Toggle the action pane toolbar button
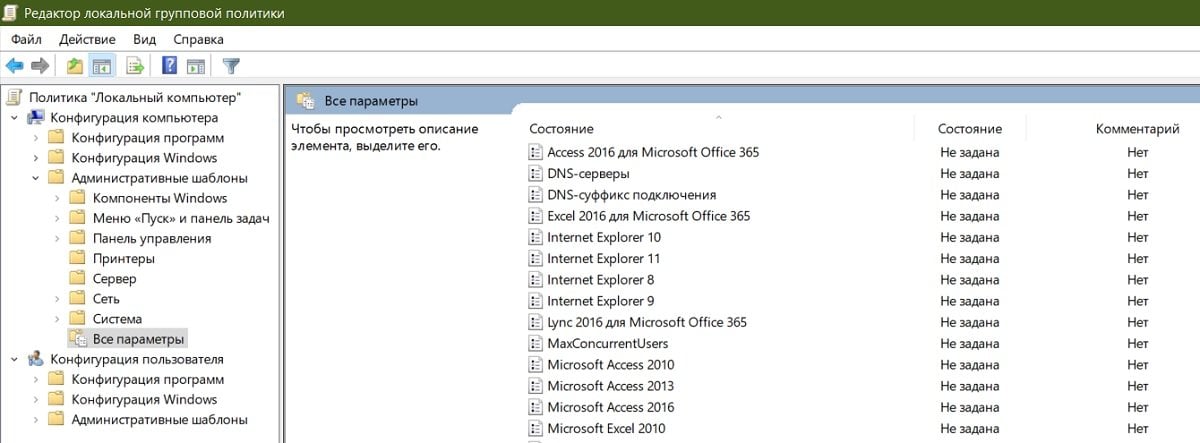This screenshot has height=443, width=1200. tap(196, 66)
